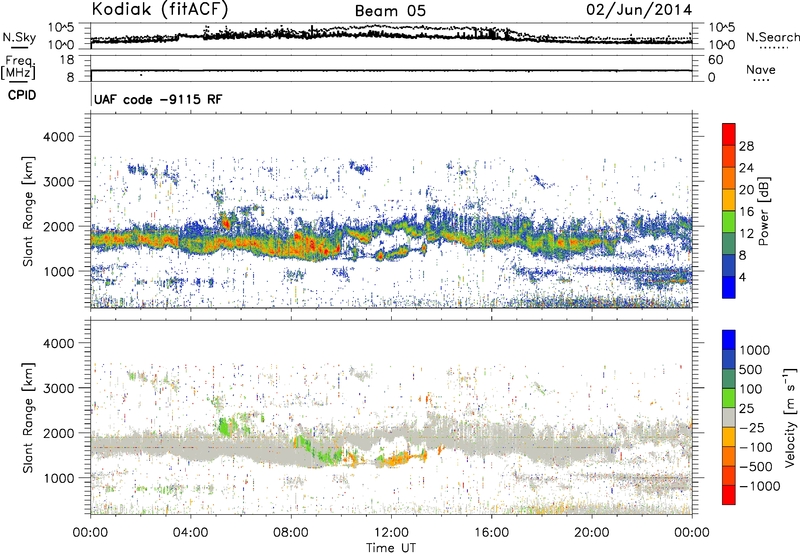Select the "Freq. [MHz]" axis label

tap(18, 68)
